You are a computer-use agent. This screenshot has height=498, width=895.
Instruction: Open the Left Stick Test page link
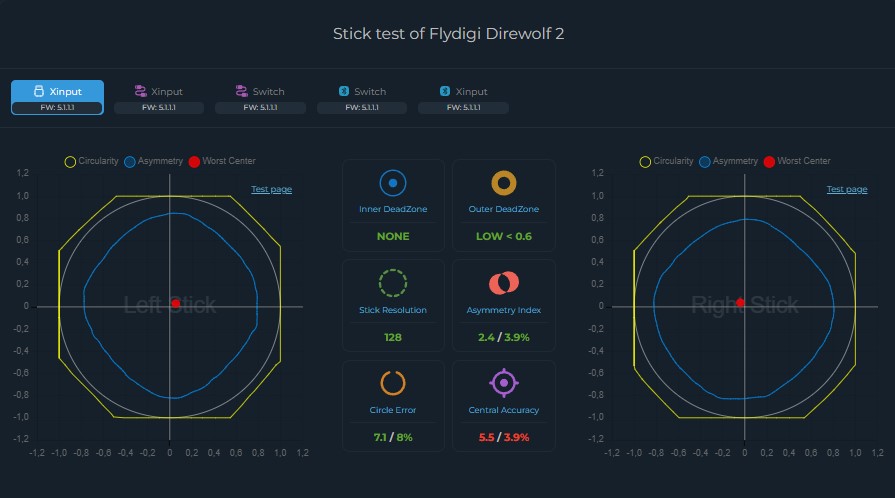tap(272, 189)
